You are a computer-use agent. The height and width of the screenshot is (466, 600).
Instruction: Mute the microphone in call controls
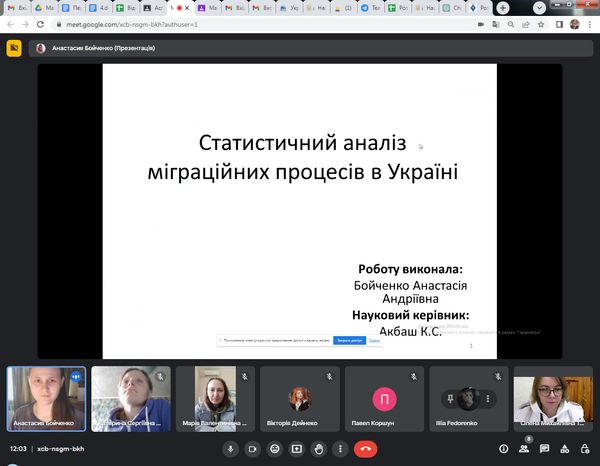[230, 449]
